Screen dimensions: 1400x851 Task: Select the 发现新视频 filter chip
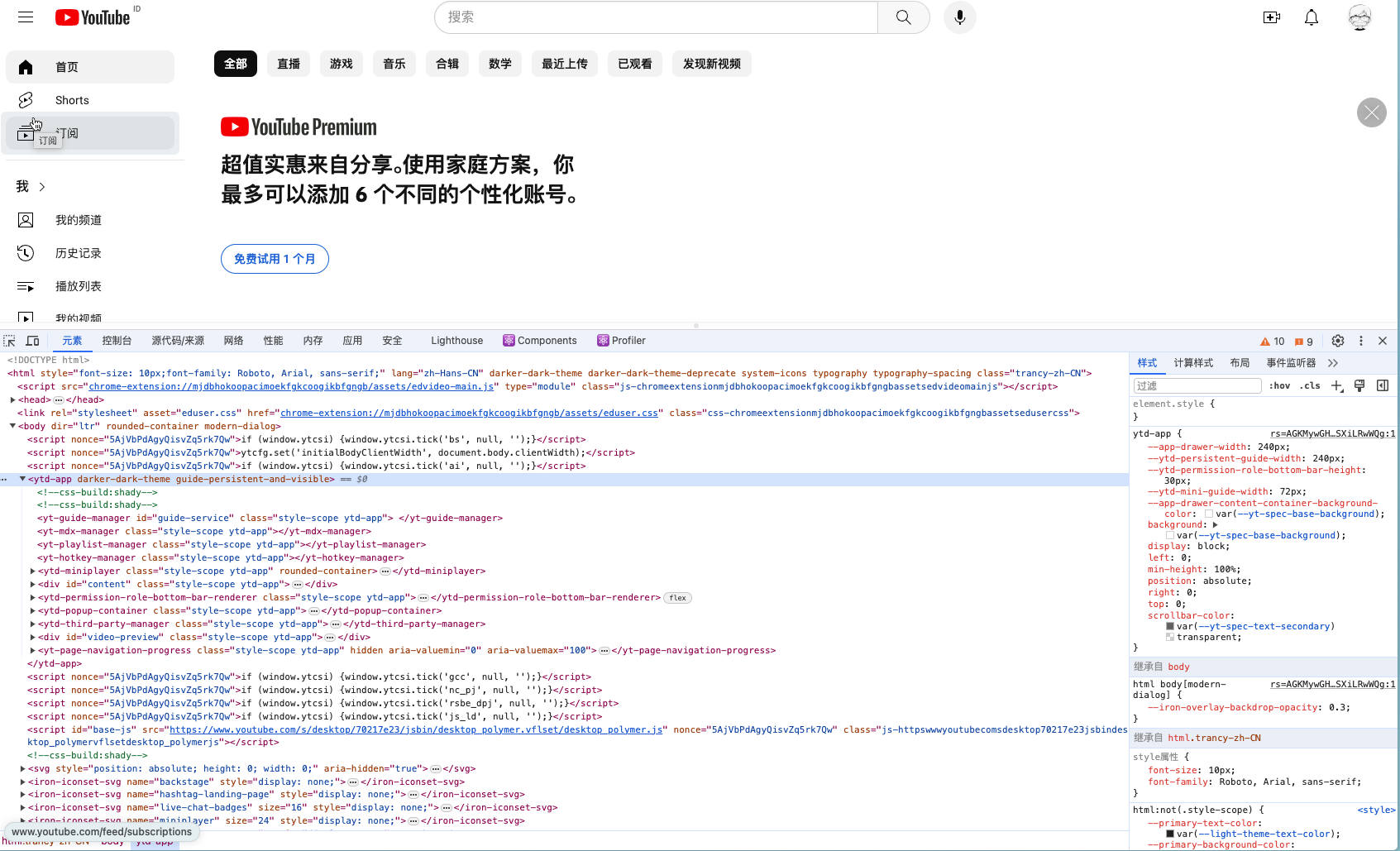pos(712,64)
